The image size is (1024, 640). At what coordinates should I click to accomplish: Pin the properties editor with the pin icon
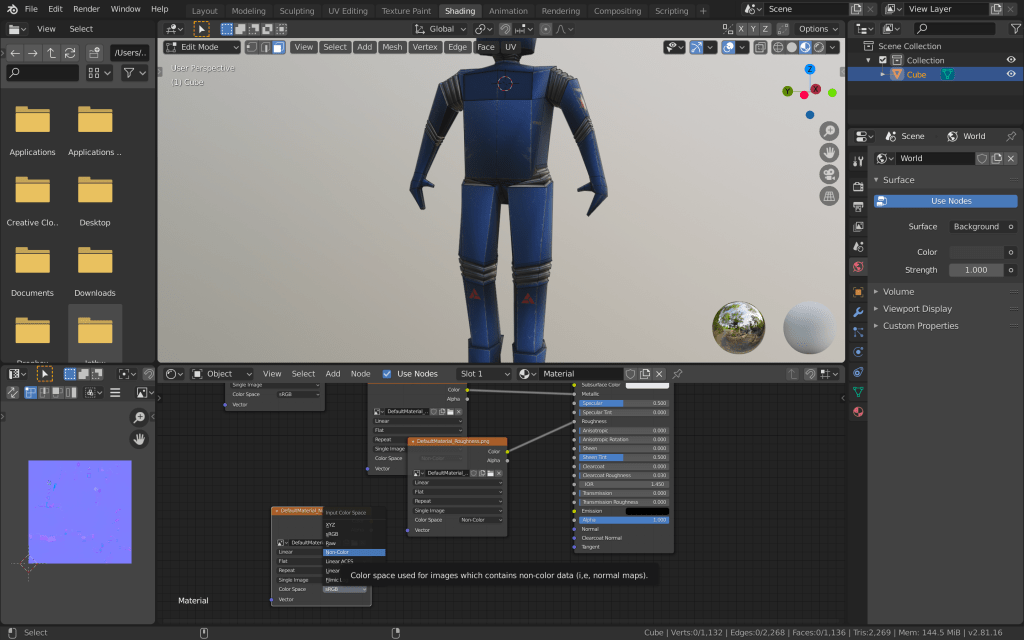[x=1010, y=136]
